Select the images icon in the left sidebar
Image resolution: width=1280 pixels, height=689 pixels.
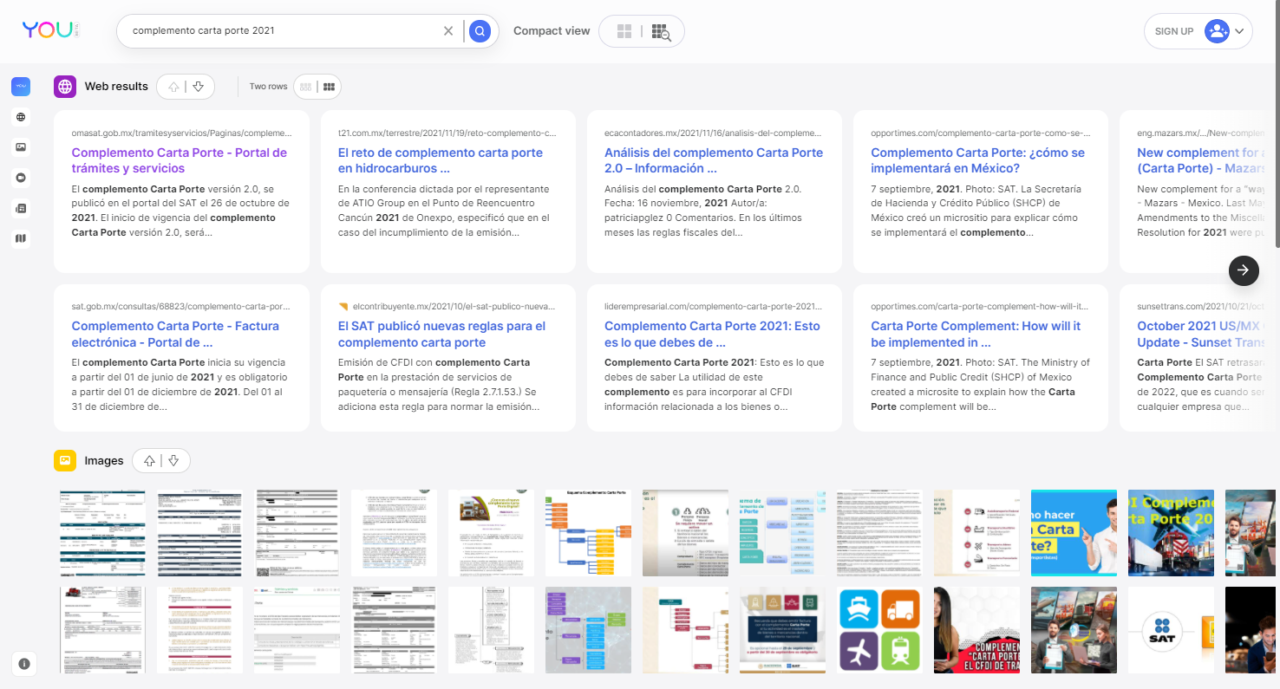21,147
